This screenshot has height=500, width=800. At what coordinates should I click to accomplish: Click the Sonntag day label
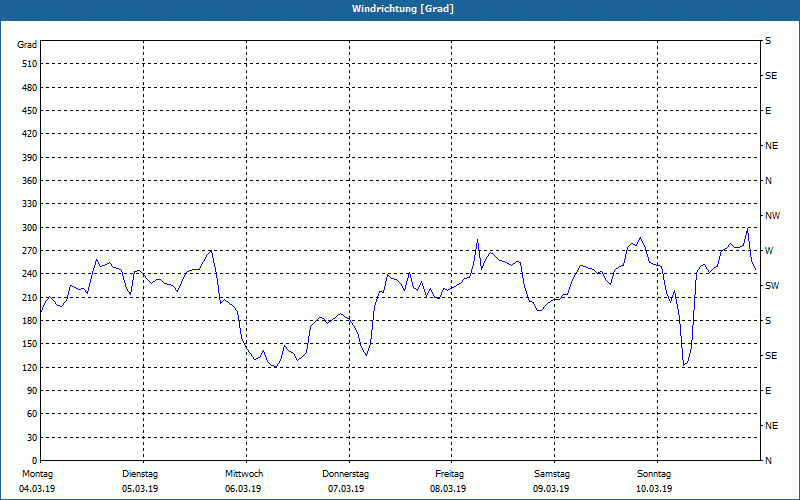(x=654, y=474)
